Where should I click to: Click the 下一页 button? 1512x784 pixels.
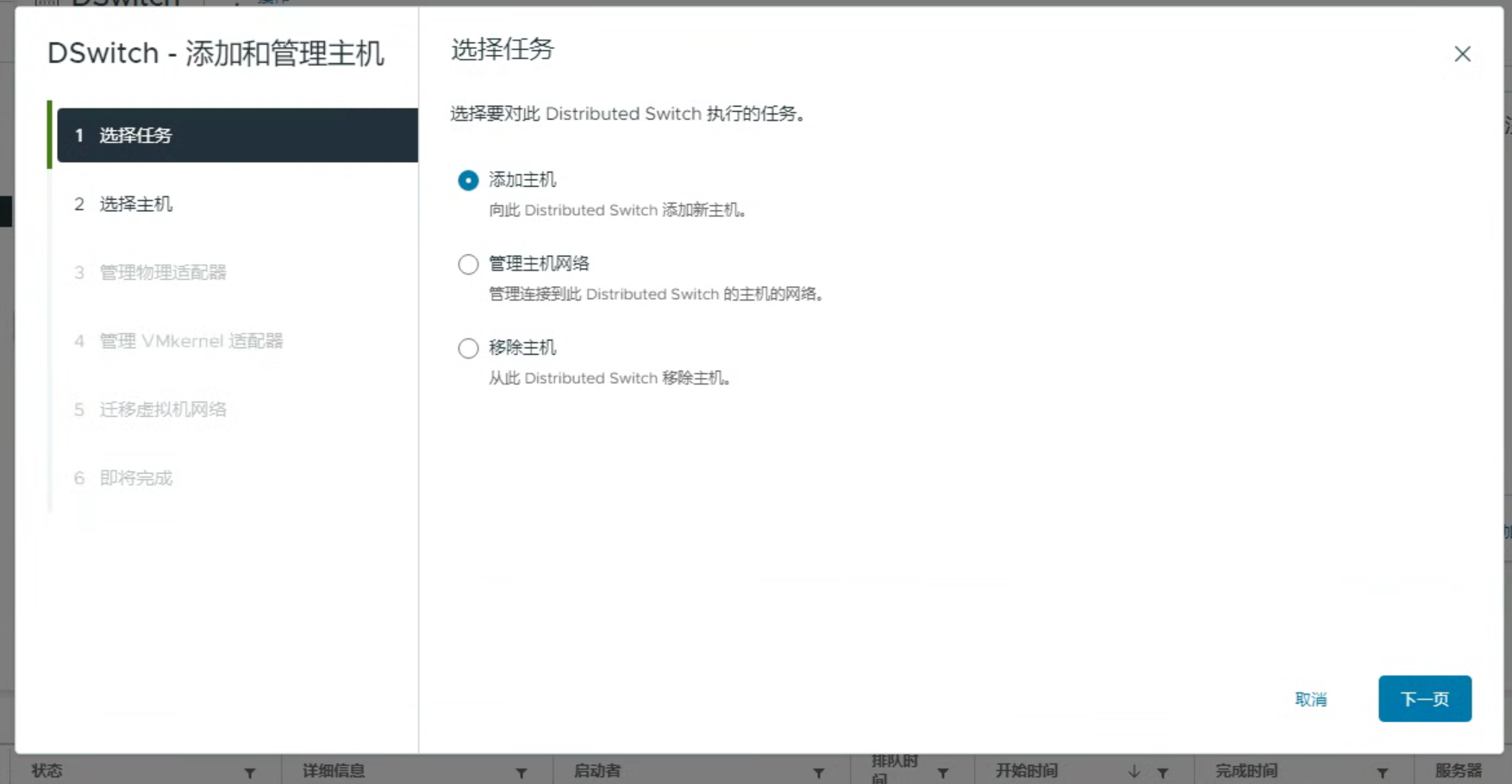pyautogui.click(x=1424, y=699)
